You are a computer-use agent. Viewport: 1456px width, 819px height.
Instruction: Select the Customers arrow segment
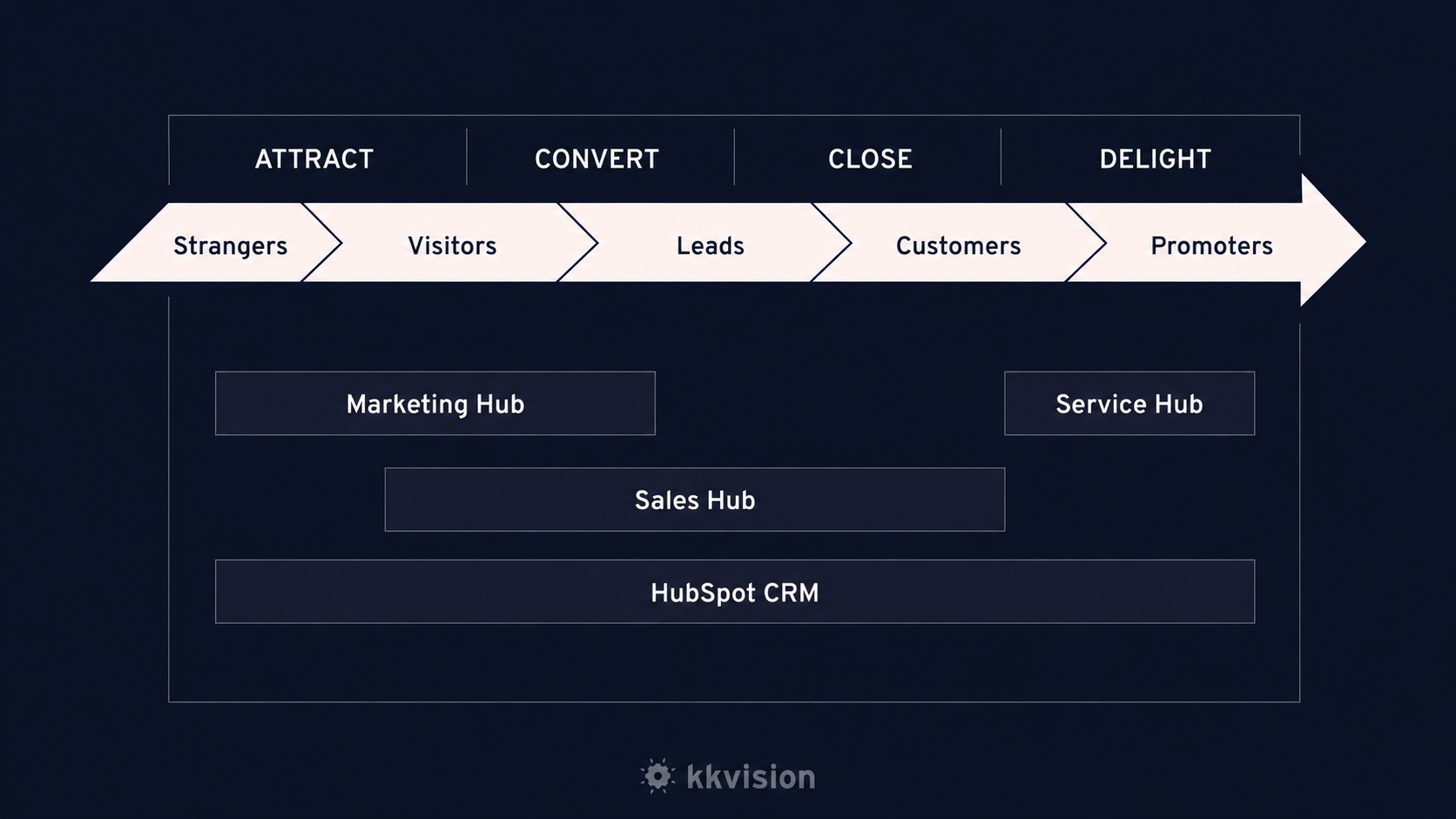pyautogui.click(x=958, y=242)
